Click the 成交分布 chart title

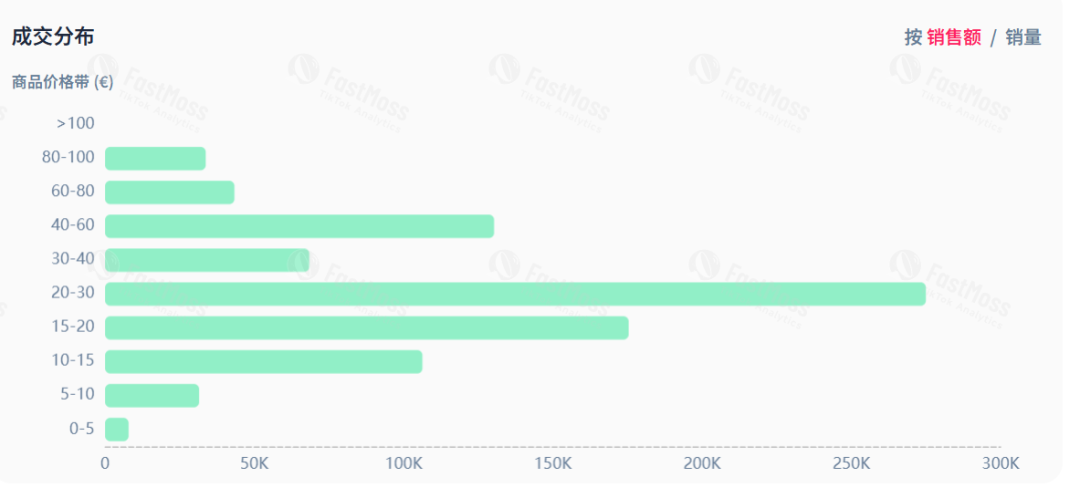[53, 37]
